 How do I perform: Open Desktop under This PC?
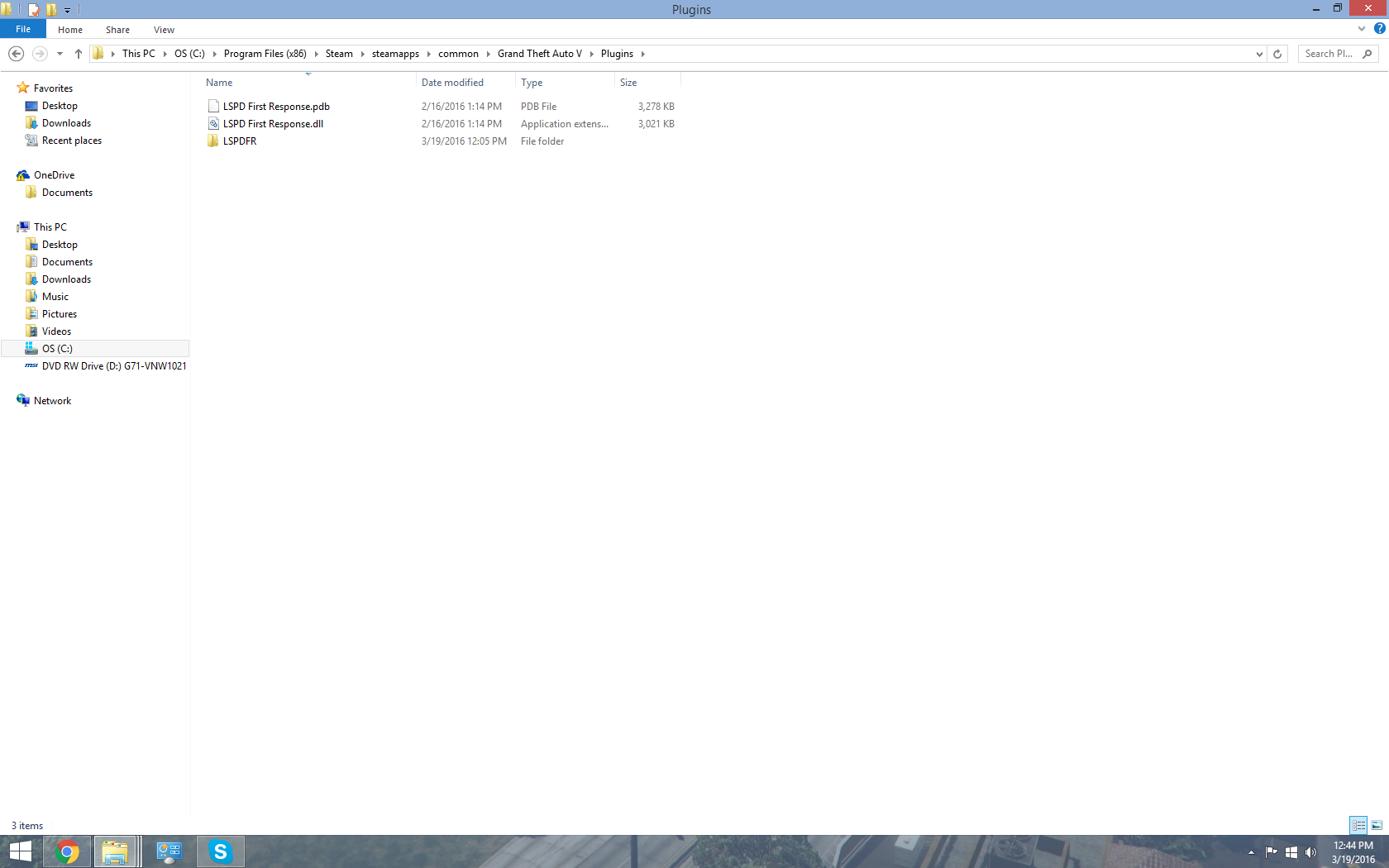coord(60,245)
